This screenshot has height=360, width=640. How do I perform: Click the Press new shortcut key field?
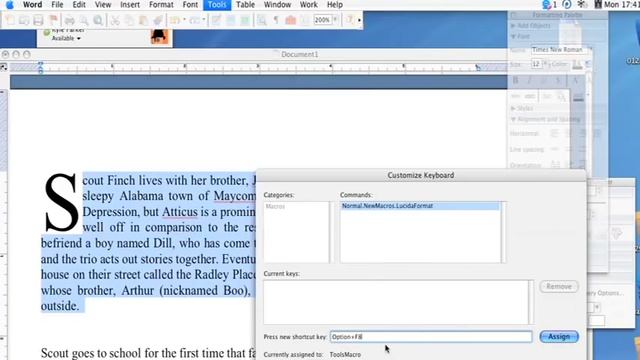click(431, 337)
